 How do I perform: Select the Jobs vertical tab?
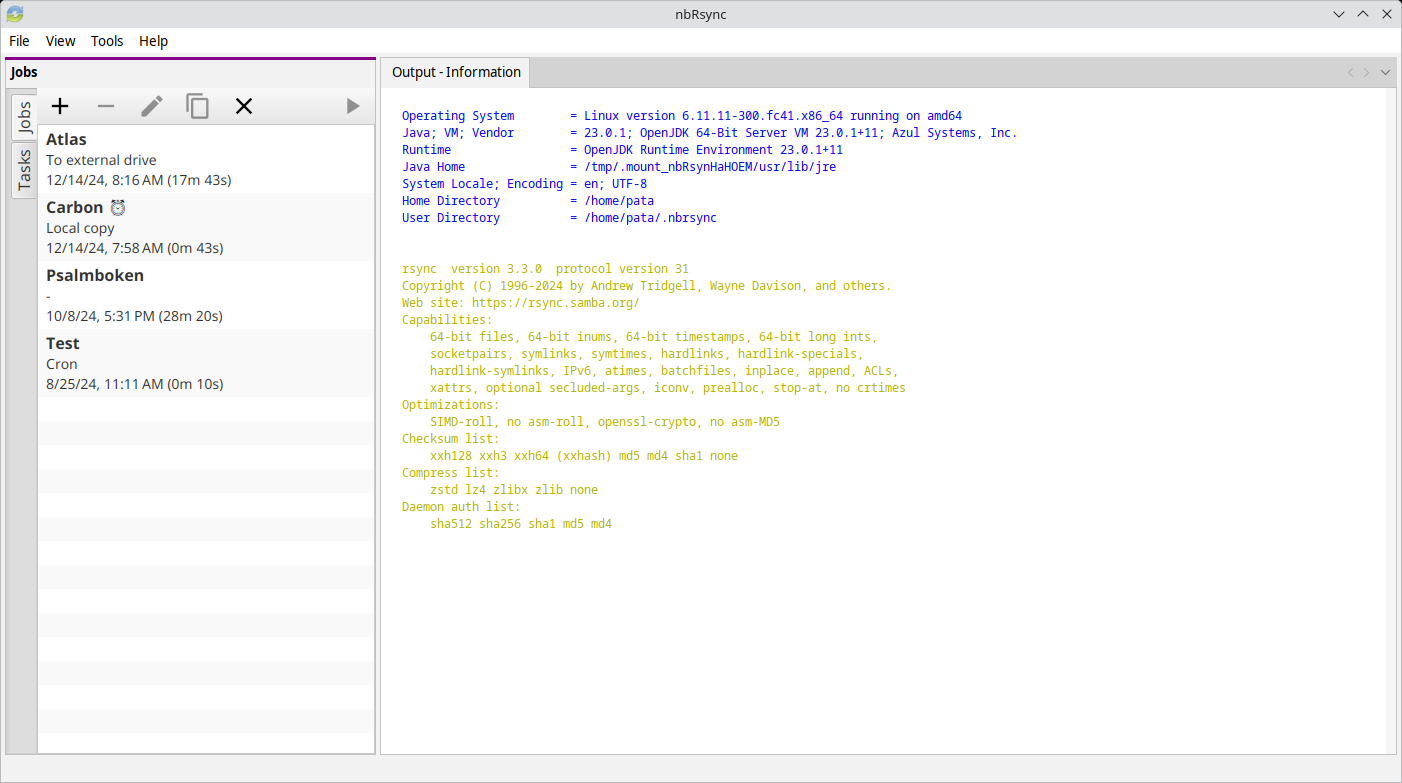click(x=24, y=118)
